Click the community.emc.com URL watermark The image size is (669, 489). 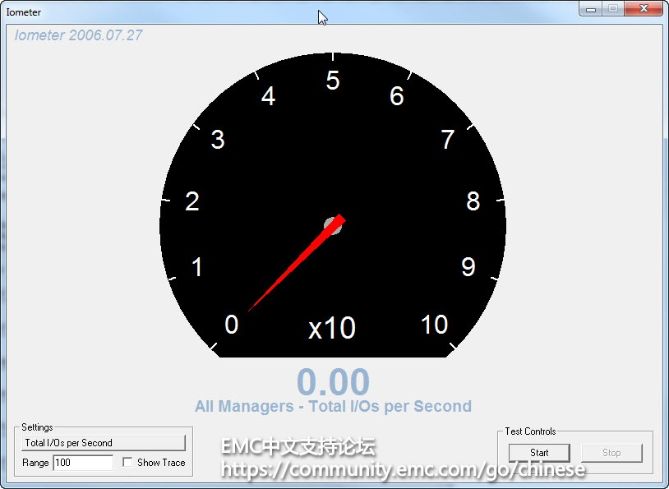[x=402, y=469]
